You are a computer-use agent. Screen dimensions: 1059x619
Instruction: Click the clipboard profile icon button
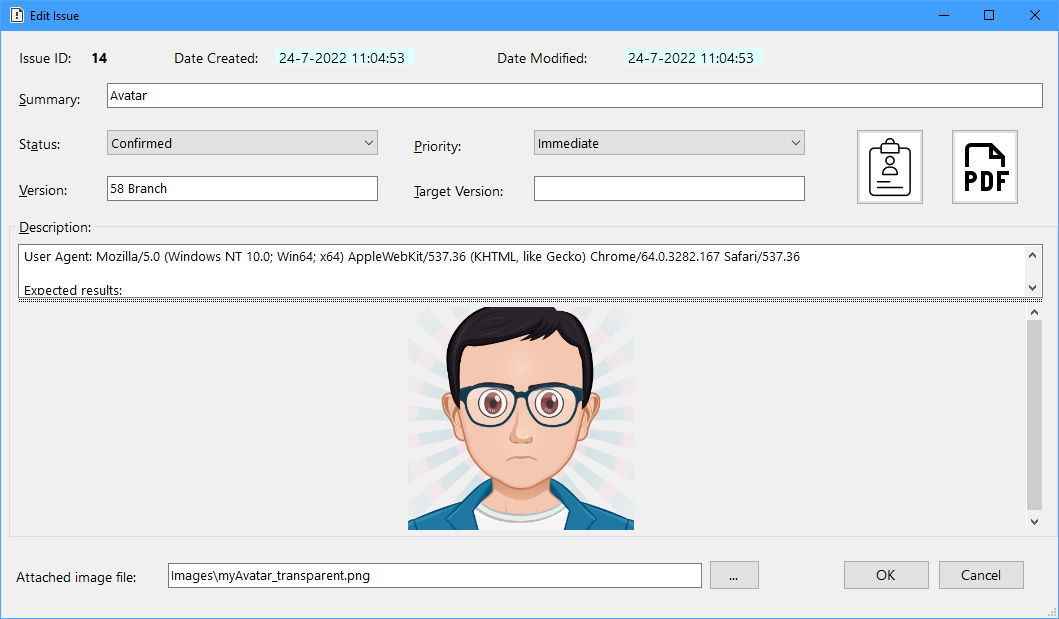(889, 167)
